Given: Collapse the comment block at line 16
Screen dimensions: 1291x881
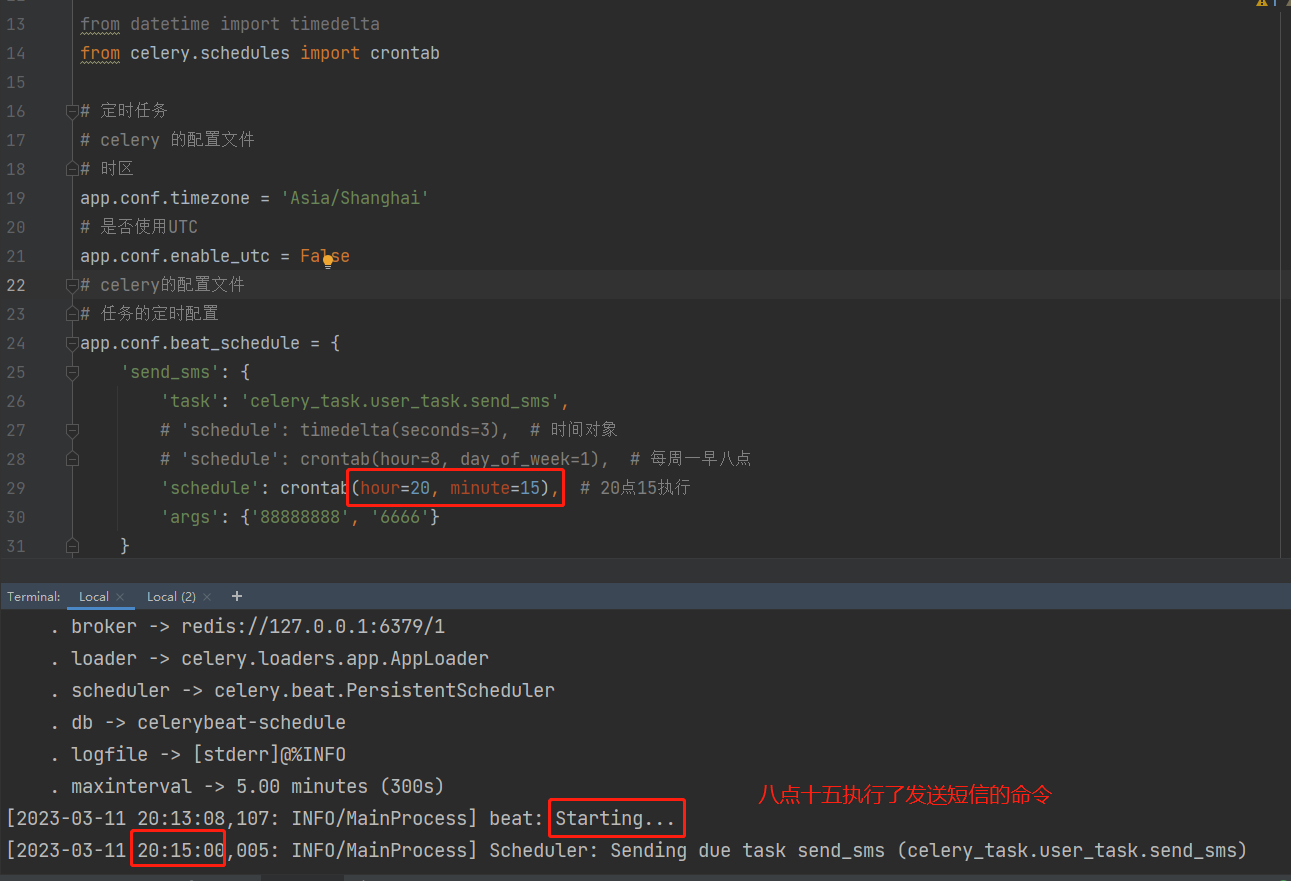Looking at the screenshot, I should (71, 111).
